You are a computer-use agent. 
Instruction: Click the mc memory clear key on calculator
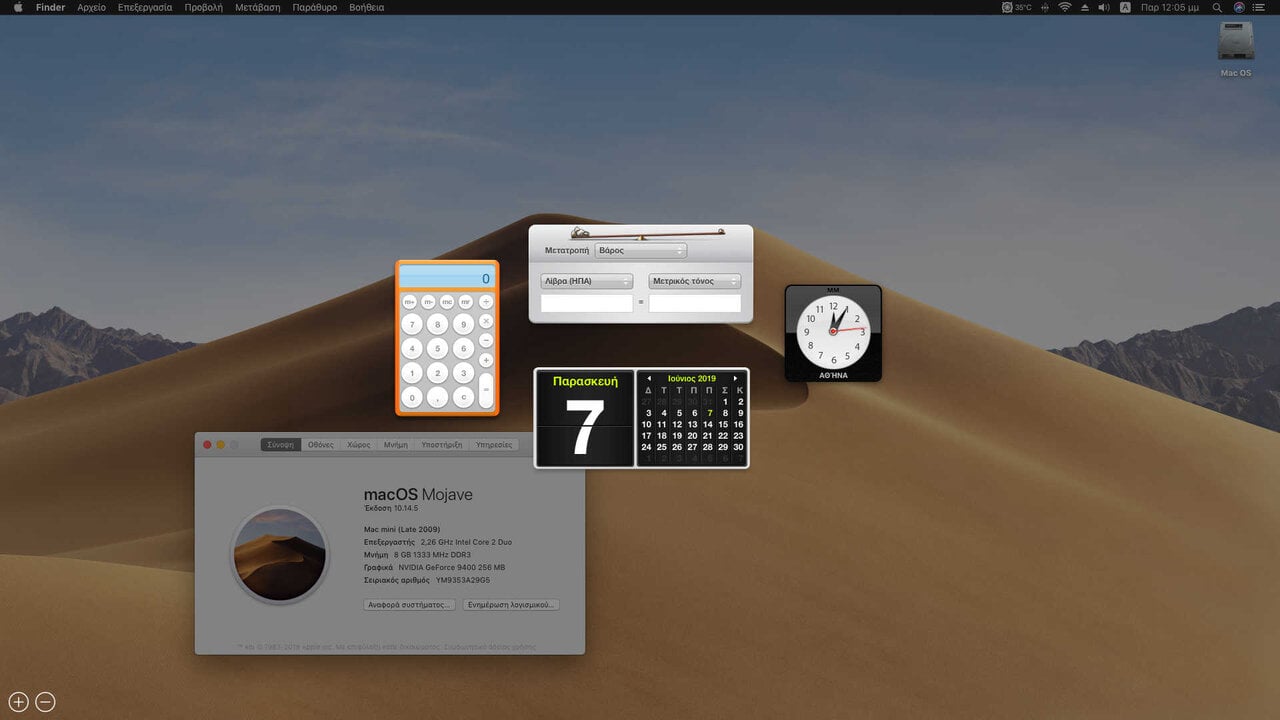point(447,302)
